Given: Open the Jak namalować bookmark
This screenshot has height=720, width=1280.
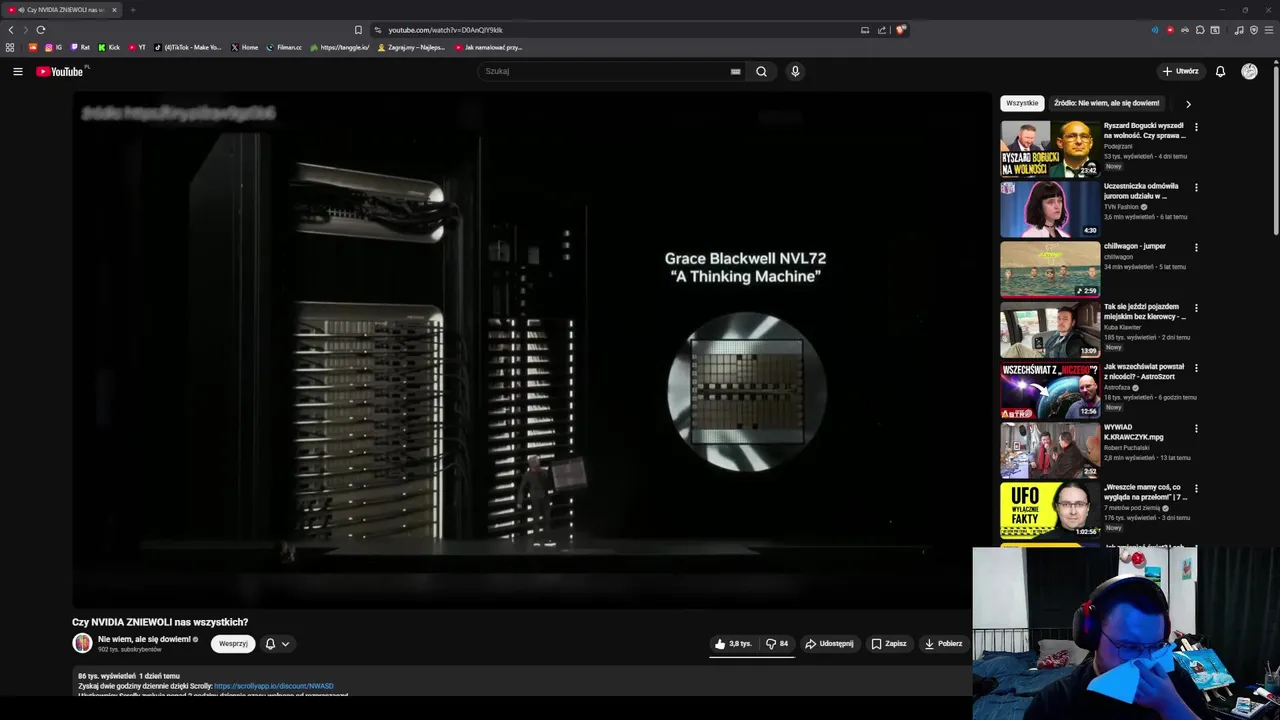Looking at the screenshot, I should [489, 47].
